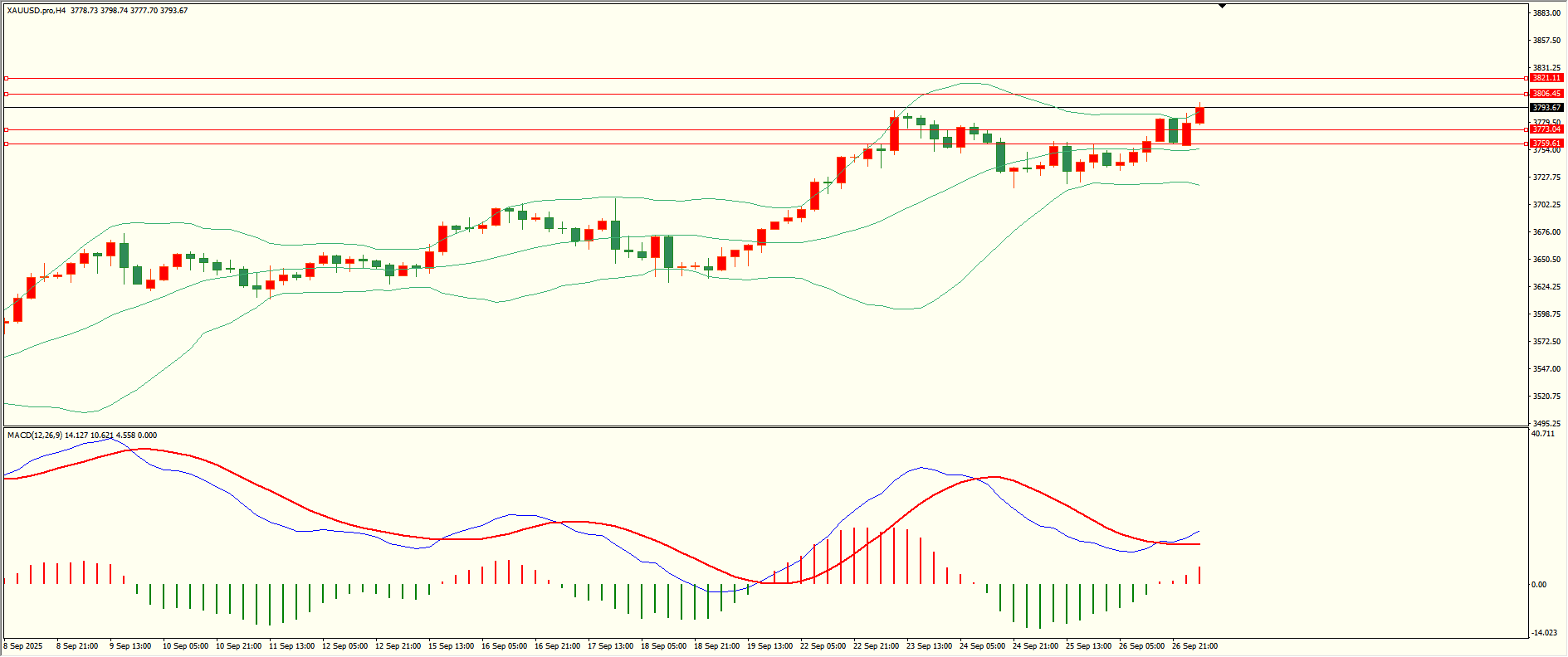This screenshot has width=1568, height=657.
Task: Click the 10 Sep 21:00 time label
Action: click(239, 646)
